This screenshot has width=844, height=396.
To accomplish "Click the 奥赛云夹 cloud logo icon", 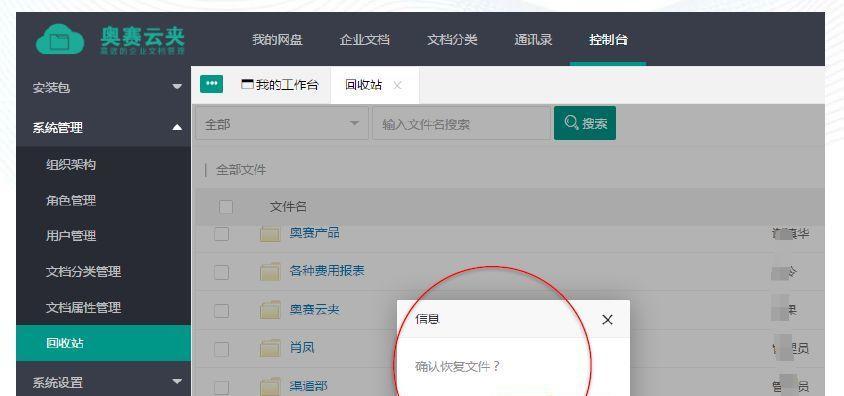I will tap(60, 40).
